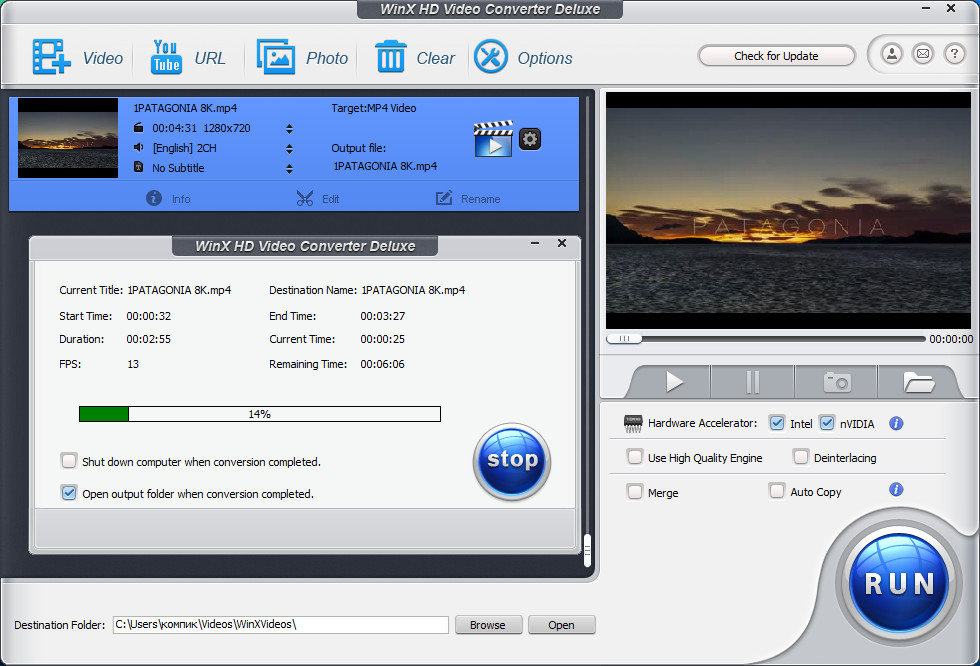Viewport: 980px width, 666px height.
Task: Open the video track selector arrows
Action: pos(289,129)
